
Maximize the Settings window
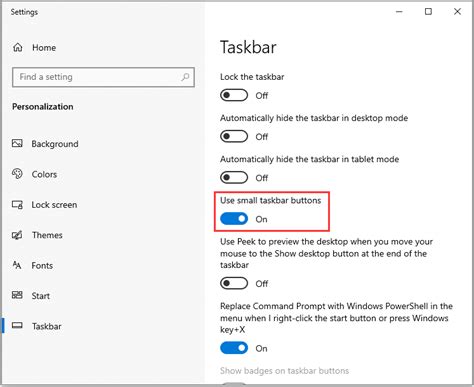click(428, 12)
